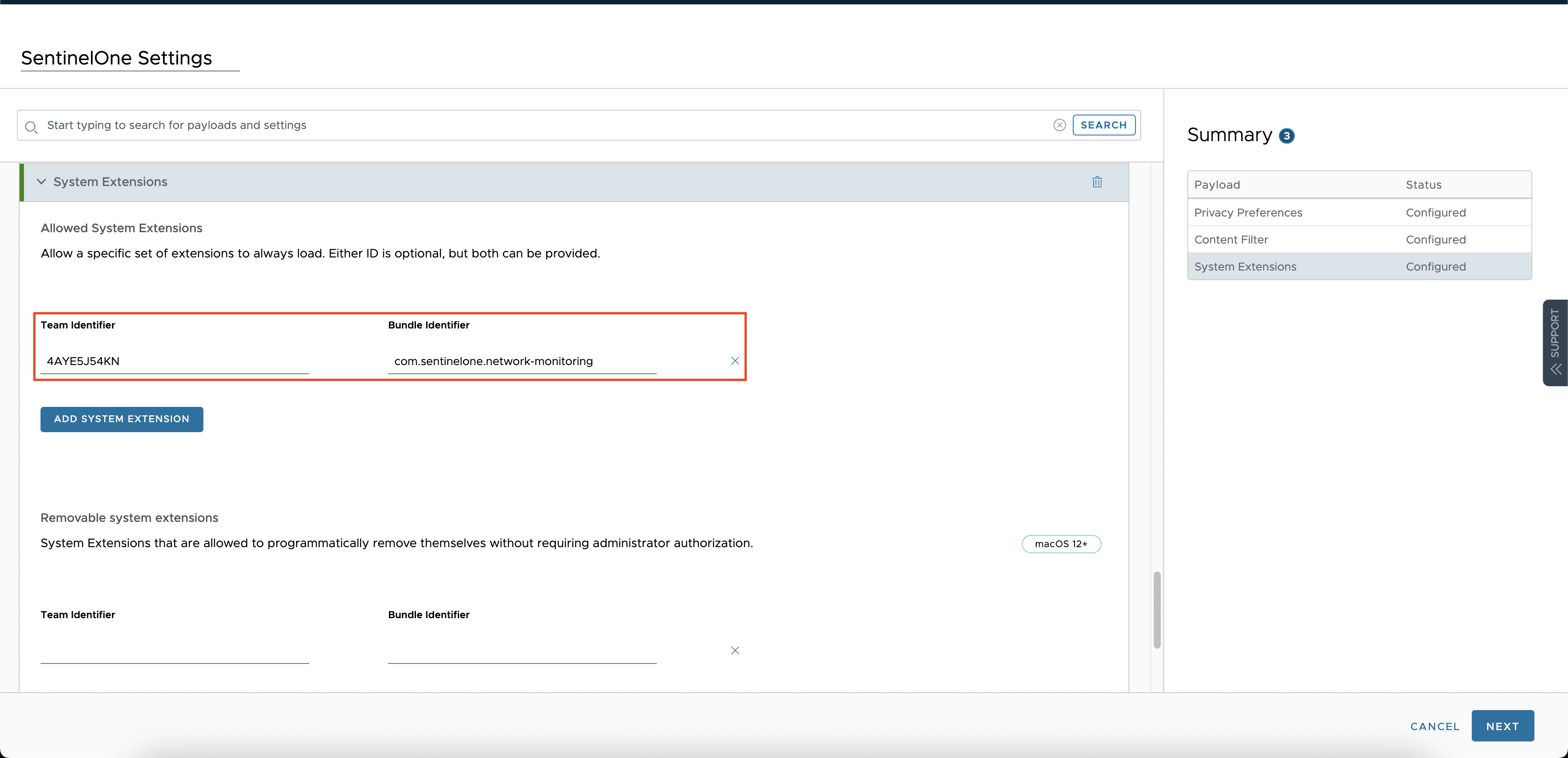
Task: Clear the search field with circled X icon
Action: 1059,125
